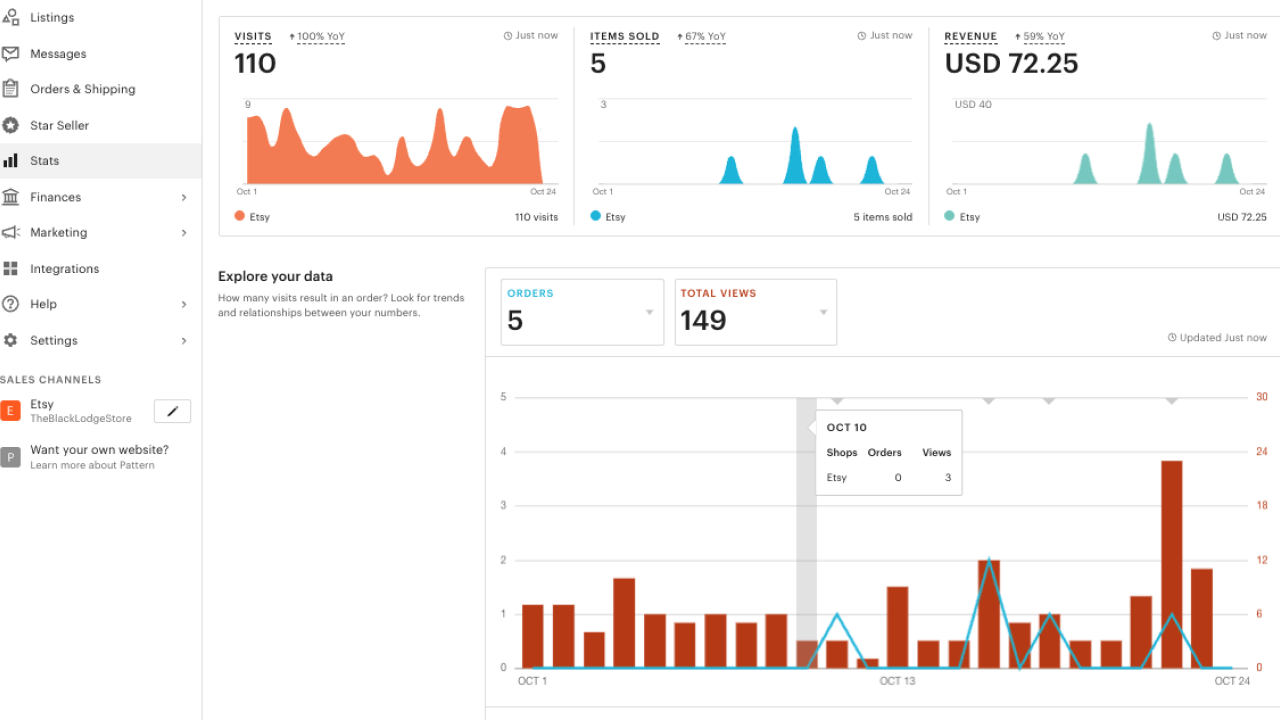Click the Marketing megaphone icon
This screenshot has height=720, width=1280.
[11, 233]
